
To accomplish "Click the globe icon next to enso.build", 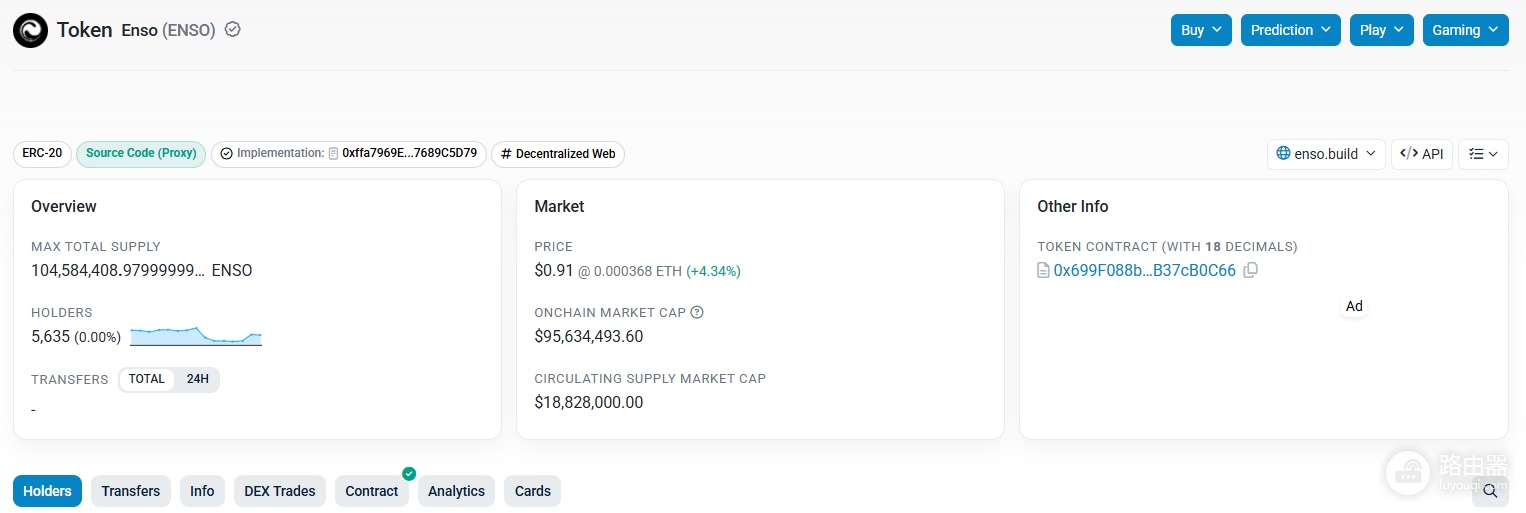I will [1284, 154].
